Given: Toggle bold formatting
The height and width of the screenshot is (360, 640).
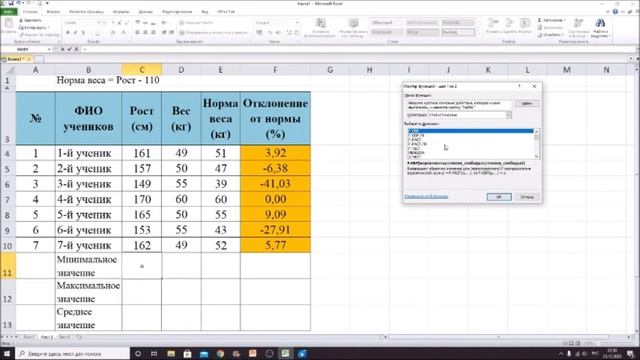Looking at the screenshot, I should (68, 32).
